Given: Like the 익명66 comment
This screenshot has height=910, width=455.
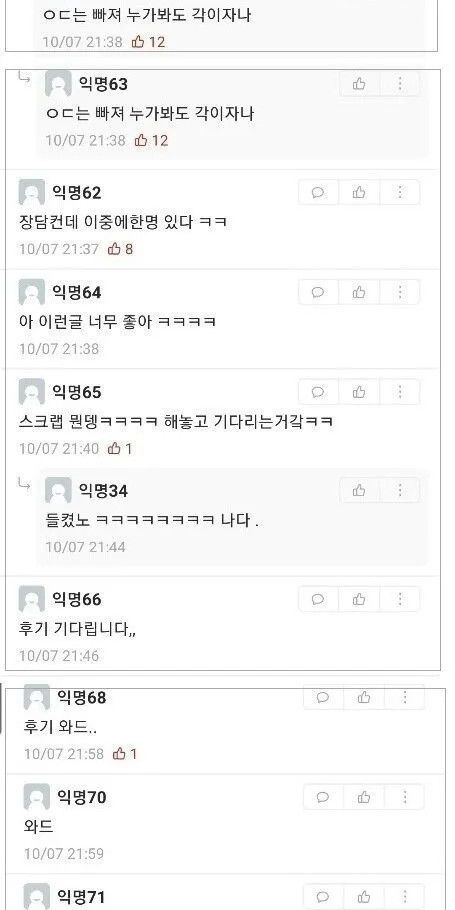Looking at the screenshot, I should [x=359, y=599].
